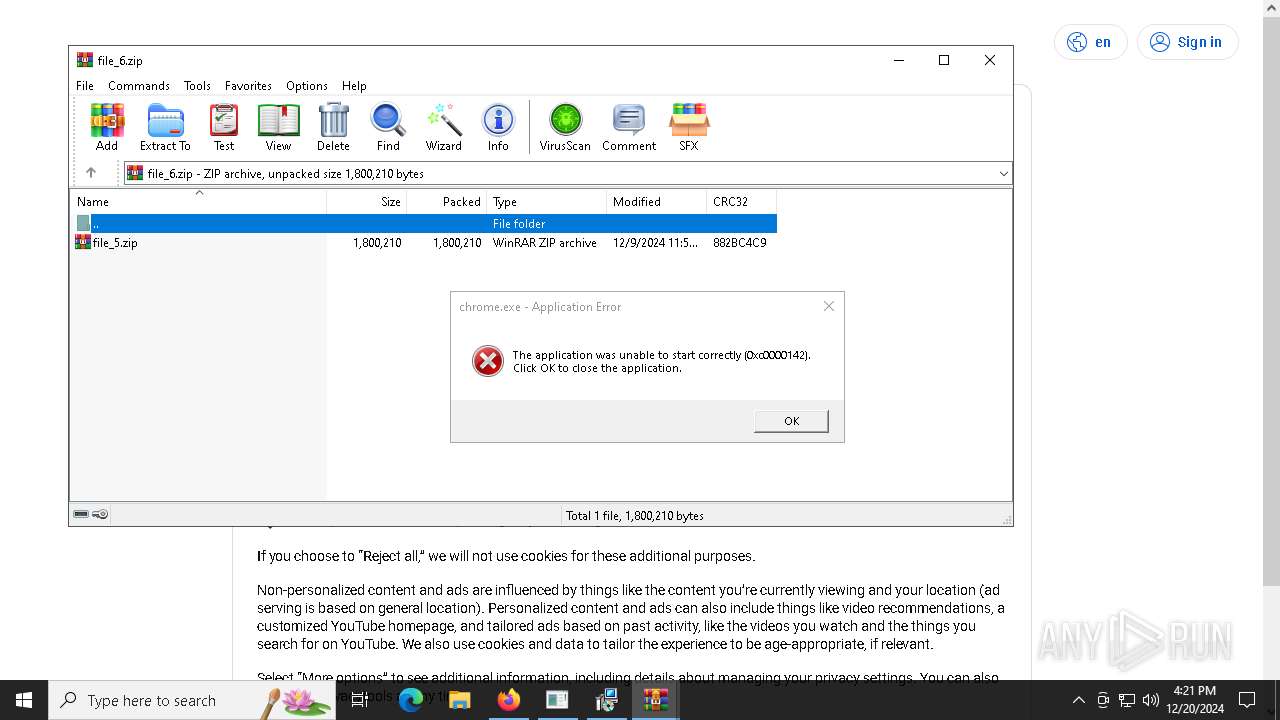Sort by the CRC32 column header
Image resolution: width=1280 pixels, height=720 pixels.
point(742,201)
